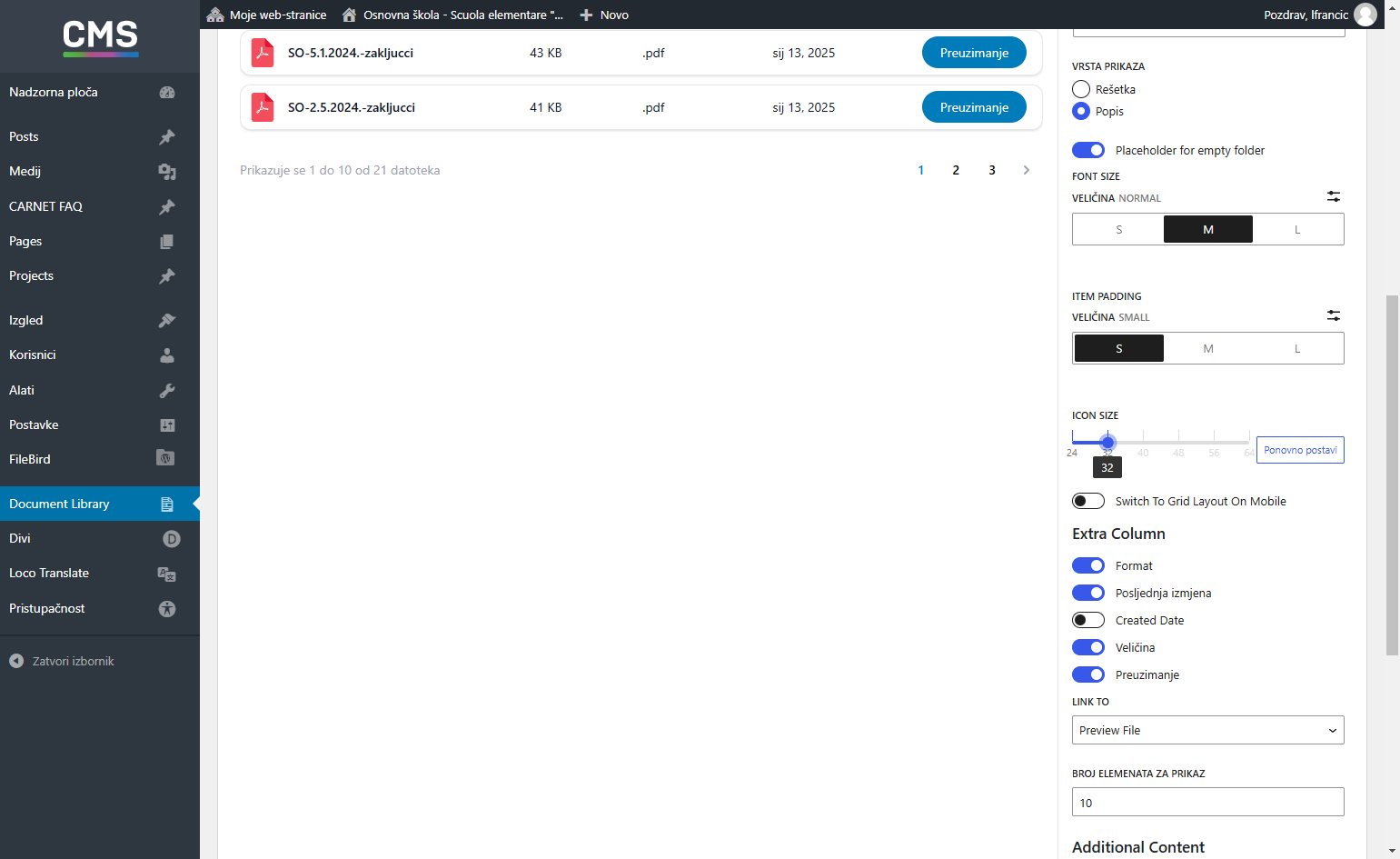
Task: Open the Item Padding custom settings icon
Action: (1333, 315)
